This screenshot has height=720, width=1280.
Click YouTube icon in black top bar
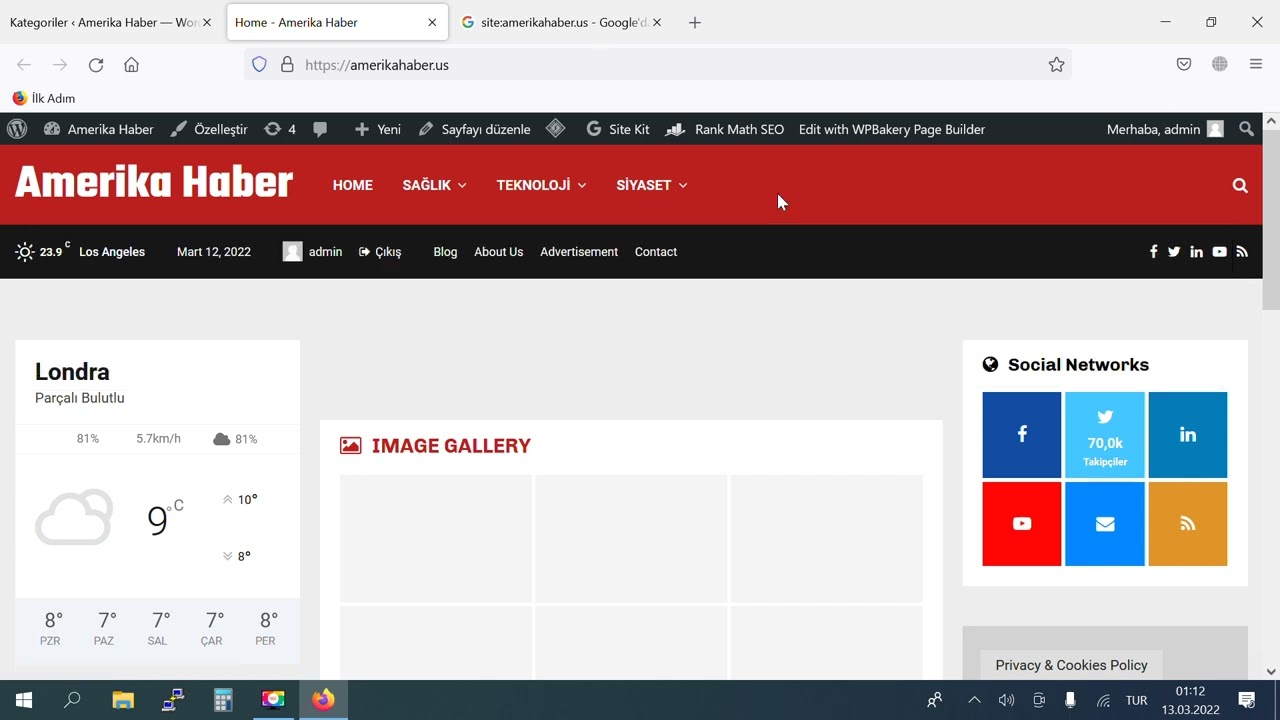click(1219, 252)
